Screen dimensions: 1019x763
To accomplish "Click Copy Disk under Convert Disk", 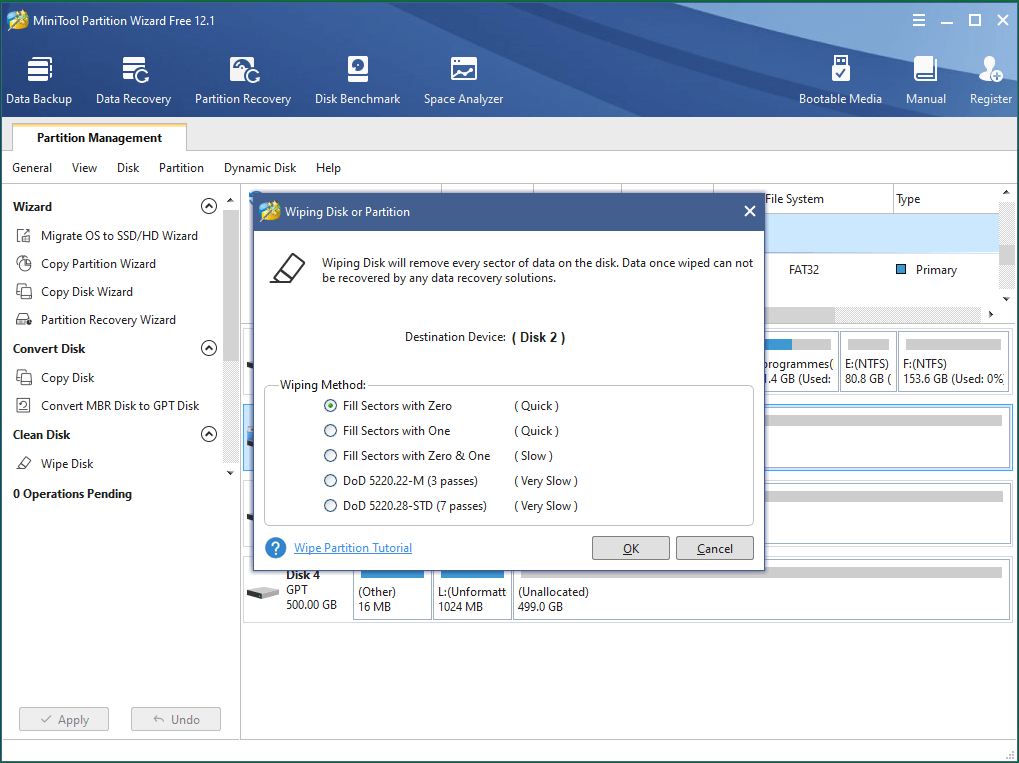I will click(x=68, y=377).
